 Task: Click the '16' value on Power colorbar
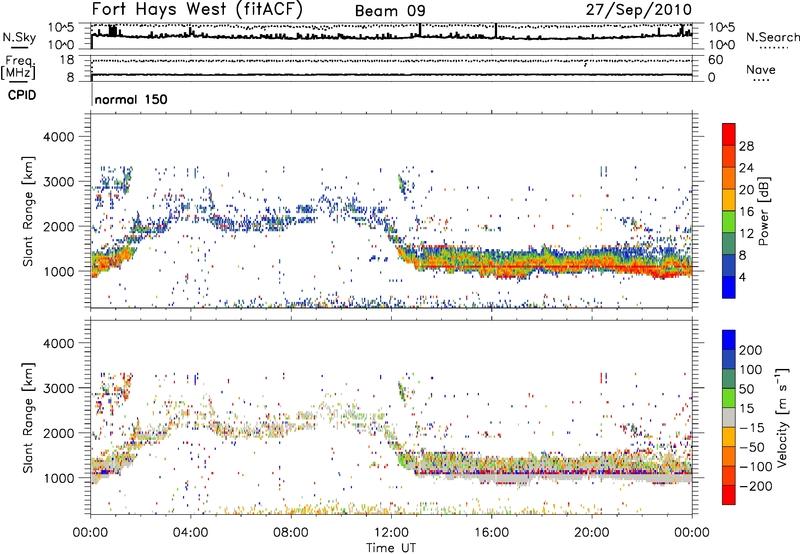746,212
